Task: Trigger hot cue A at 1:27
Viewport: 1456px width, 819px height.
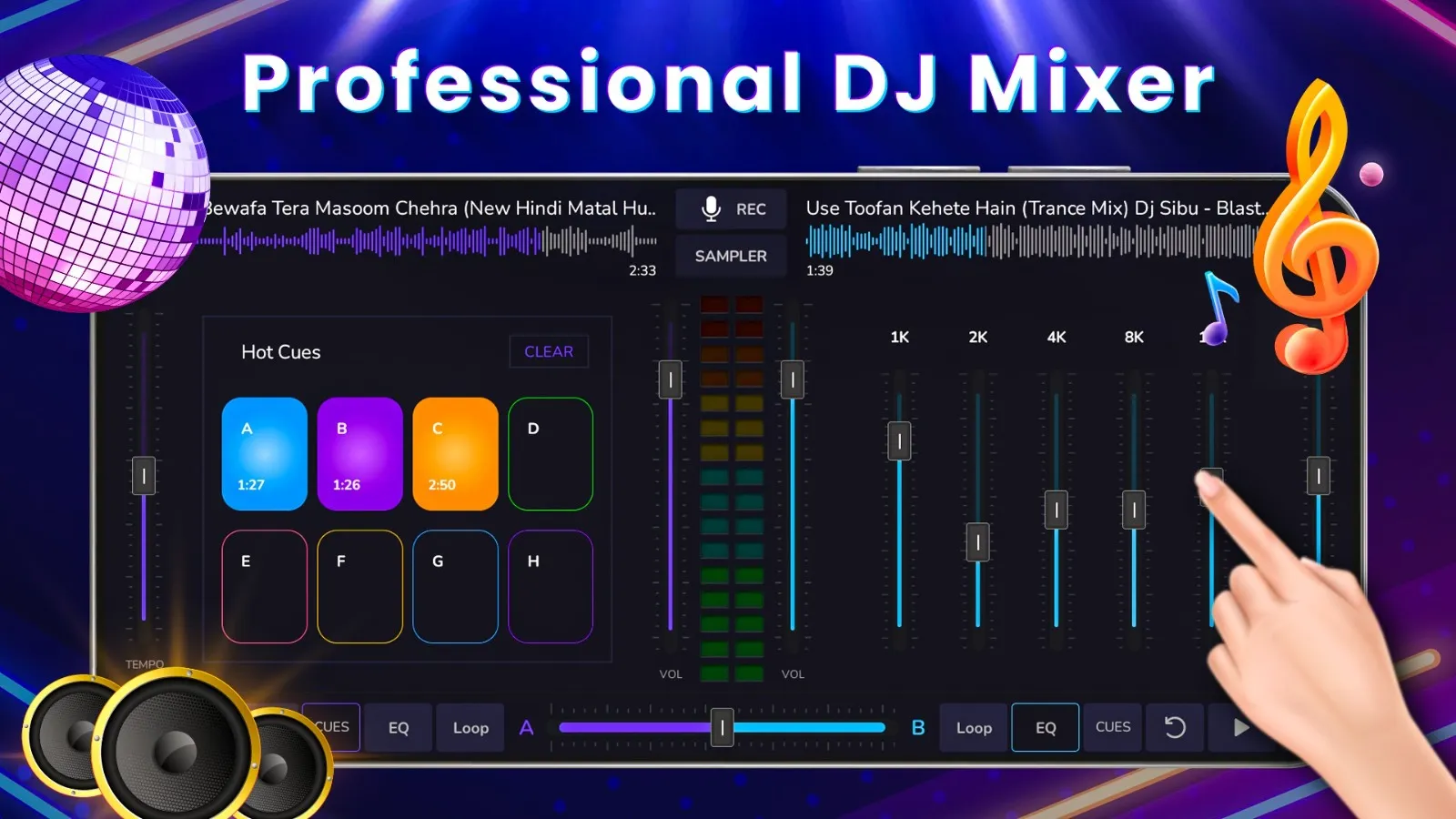Action: [x=265, y=453]
